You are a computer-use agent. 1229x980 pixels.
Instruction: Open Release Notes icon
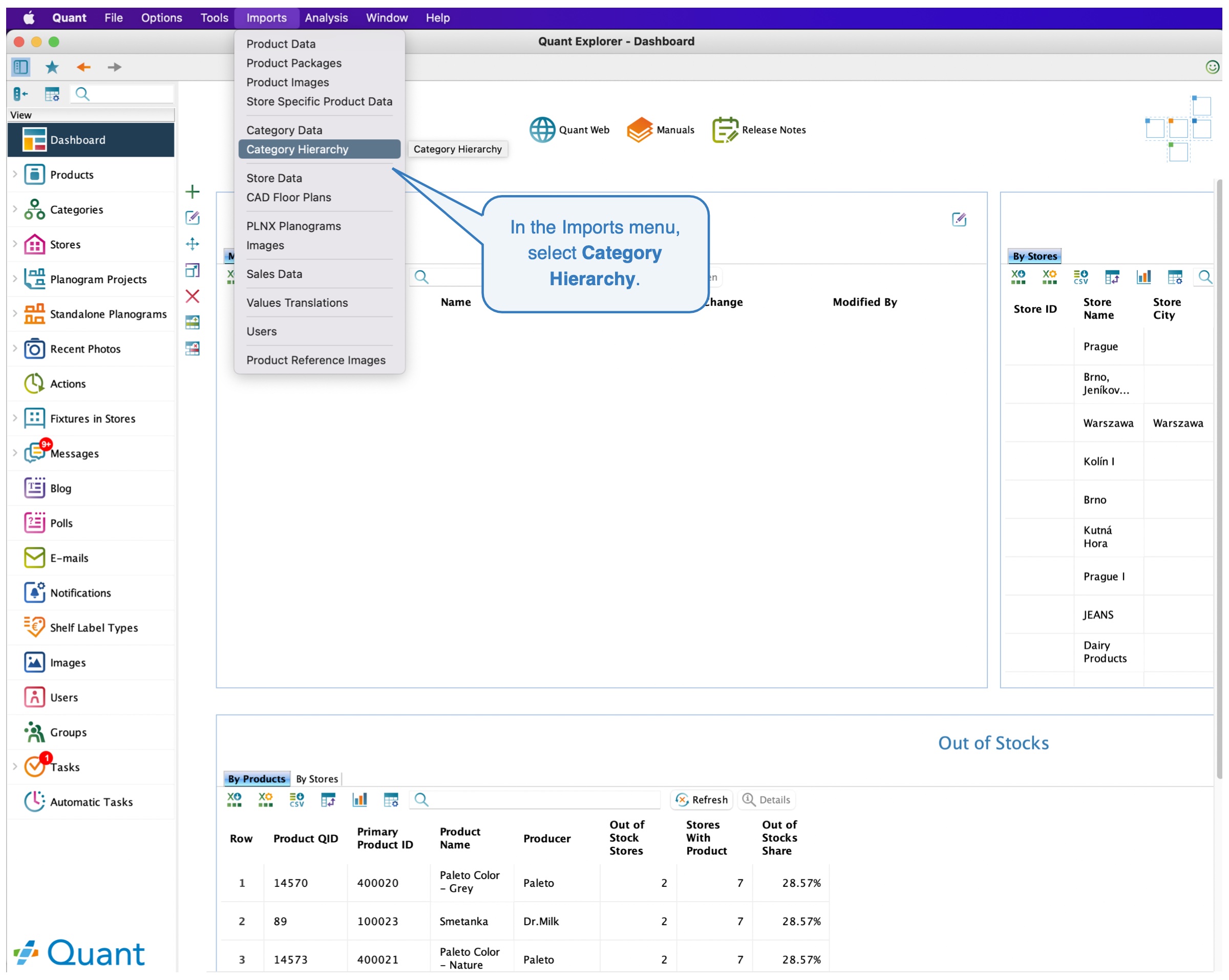725,130
